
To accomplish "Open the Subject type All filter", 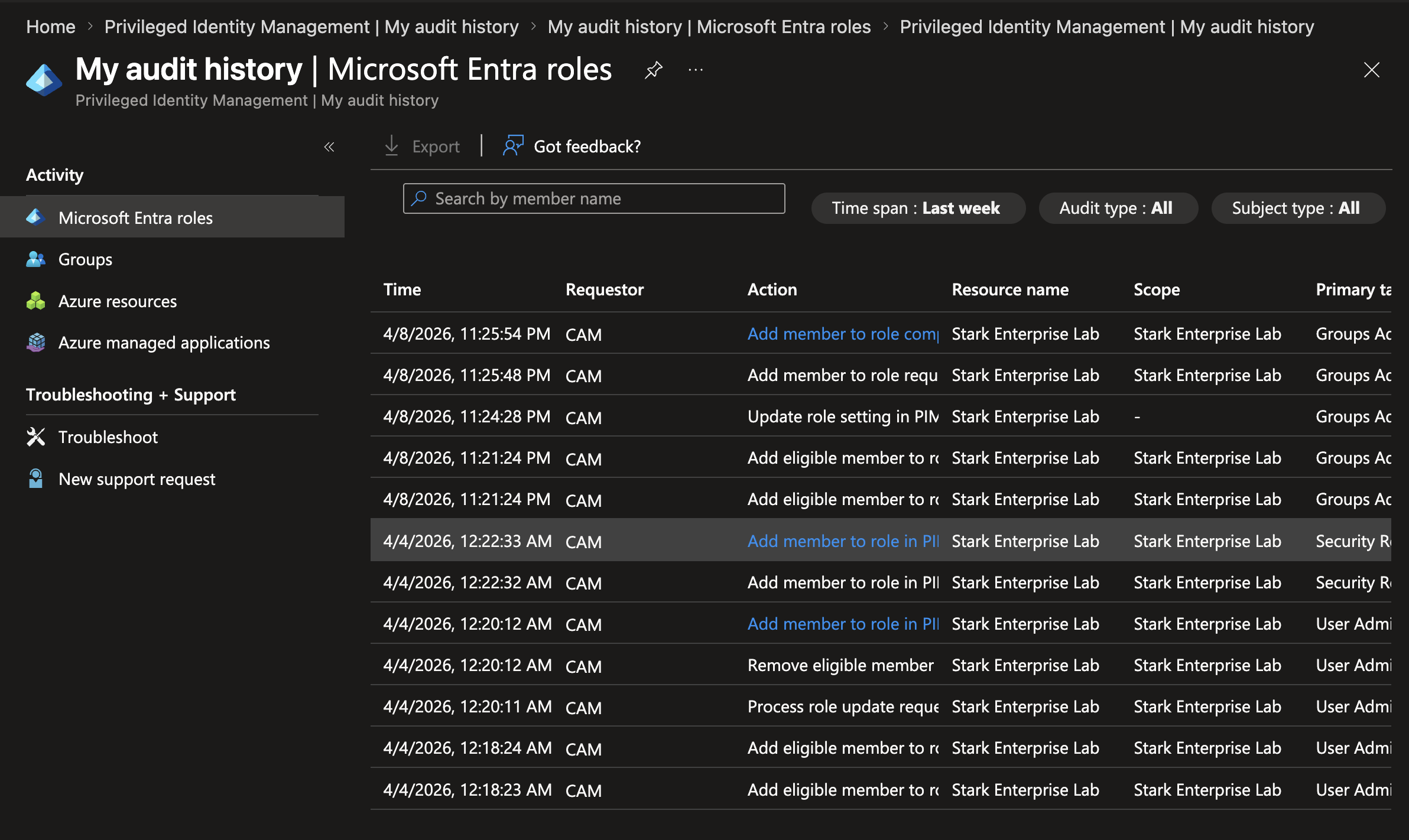I will 1298,208.
